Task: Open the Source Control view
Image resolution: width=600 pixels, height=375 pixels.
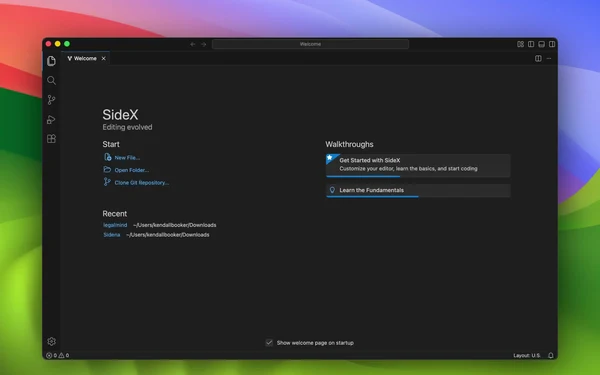Action: click(51, 100)
